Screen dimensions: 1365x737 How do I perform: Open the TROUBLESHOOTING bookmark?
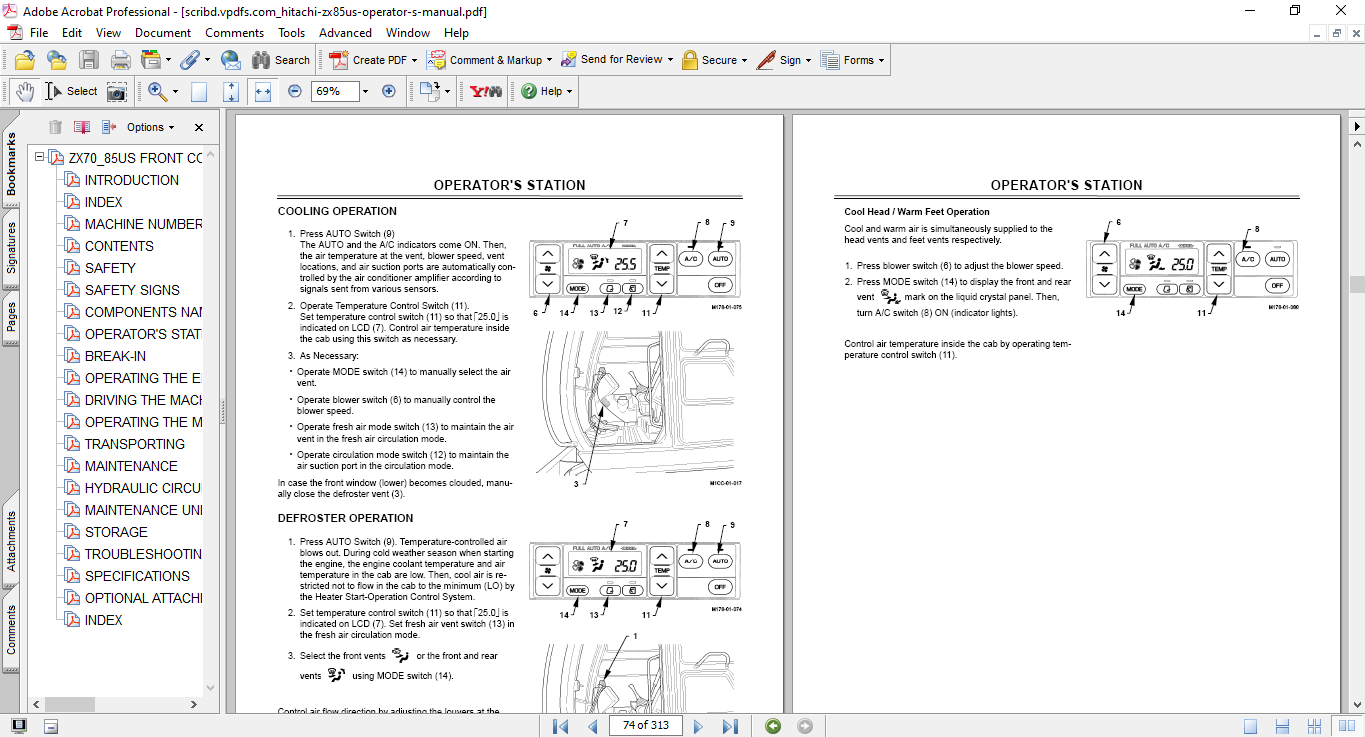(143, 554)
